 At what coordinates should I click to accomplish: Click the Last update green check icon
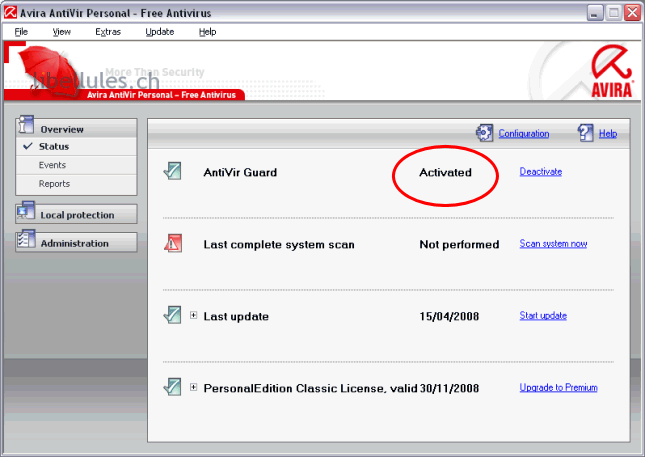tap(172, 315)
